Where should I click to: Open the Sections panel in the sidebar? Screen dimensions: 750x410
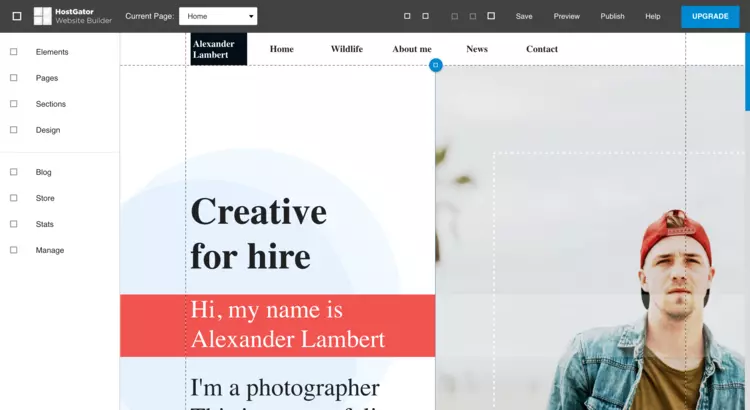(50, 104)
